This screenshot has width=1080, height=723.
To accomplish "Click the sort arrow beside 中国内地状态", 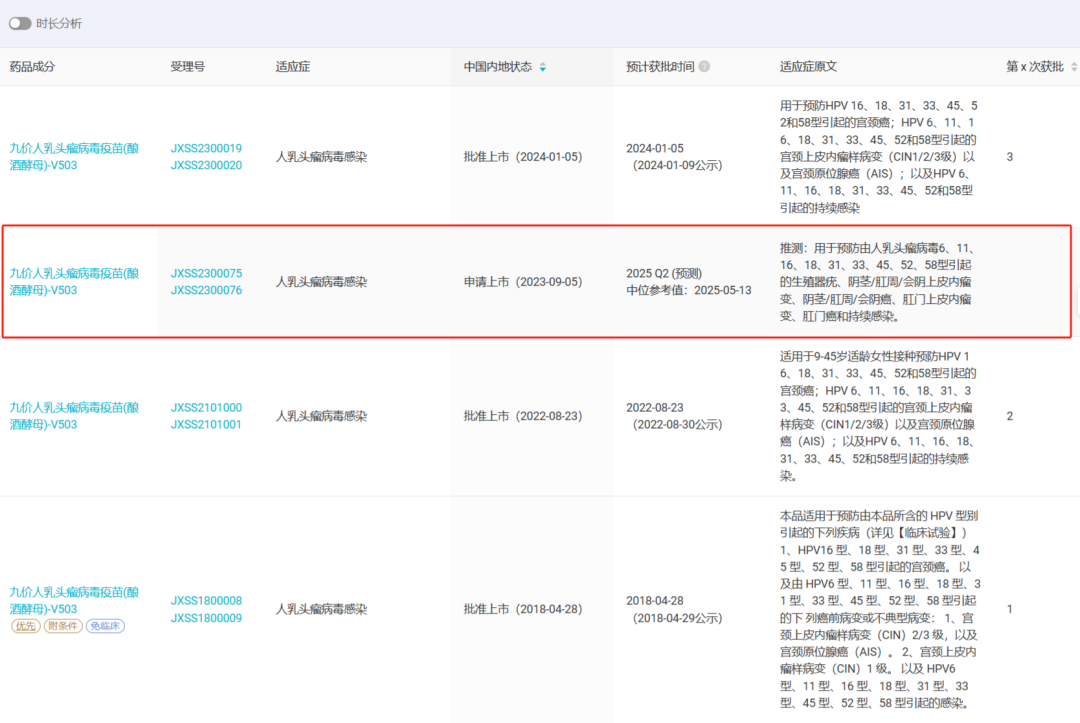I will (543, 67).
